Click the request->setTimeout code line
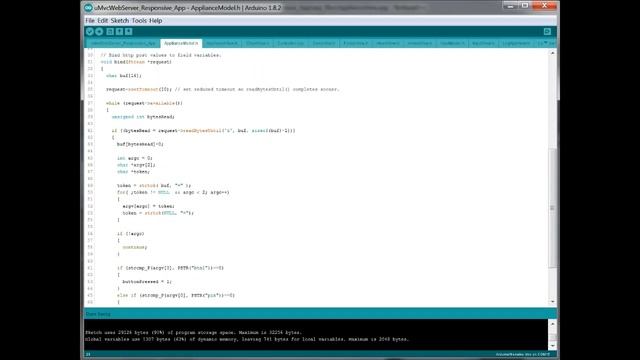The height and width of the screenshot is (360, 640). coord(222,89)
